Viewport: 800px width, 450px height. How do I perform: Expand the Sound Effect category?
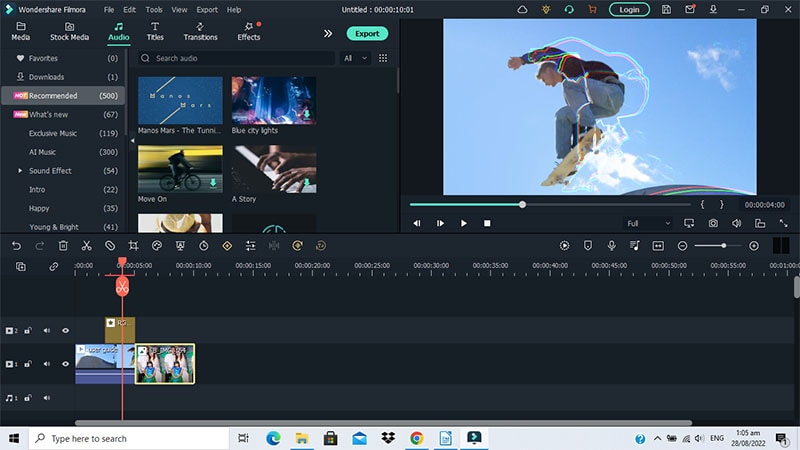19,171
